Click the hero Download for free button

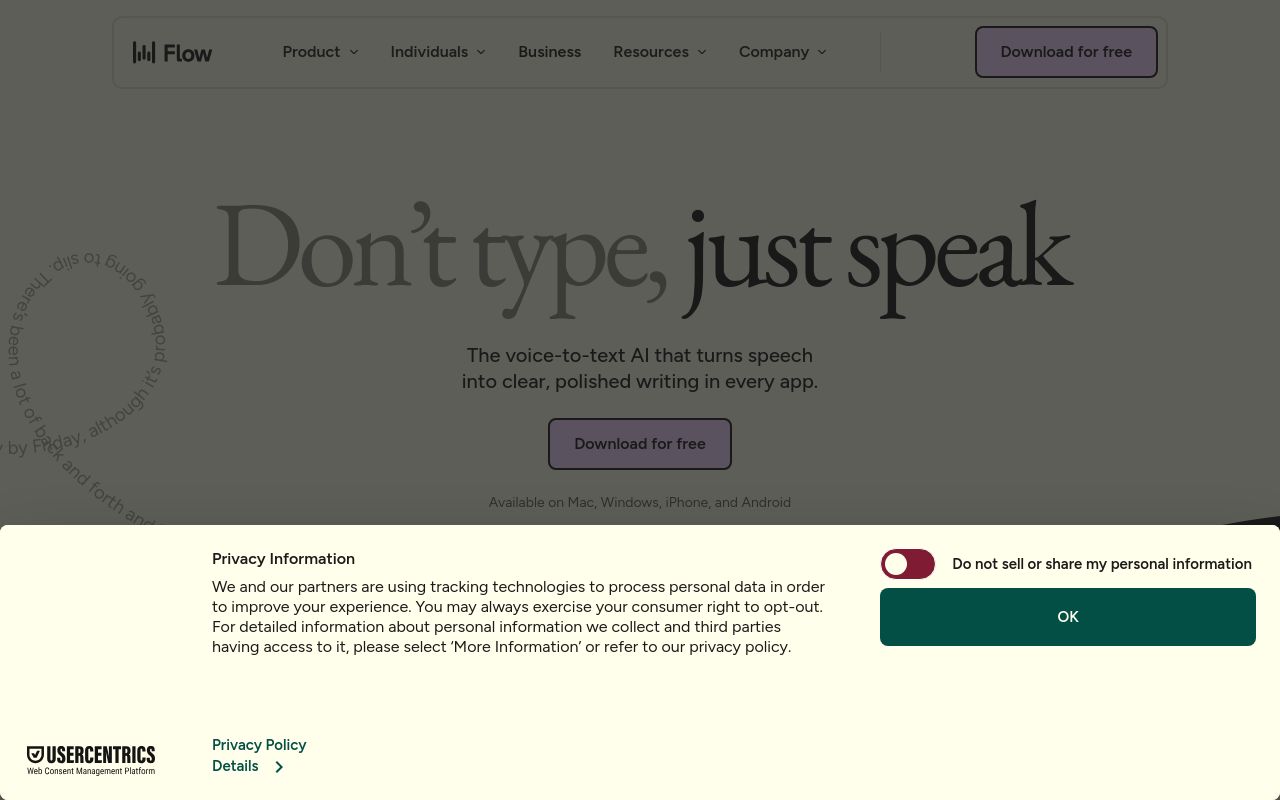pos(640,444)
